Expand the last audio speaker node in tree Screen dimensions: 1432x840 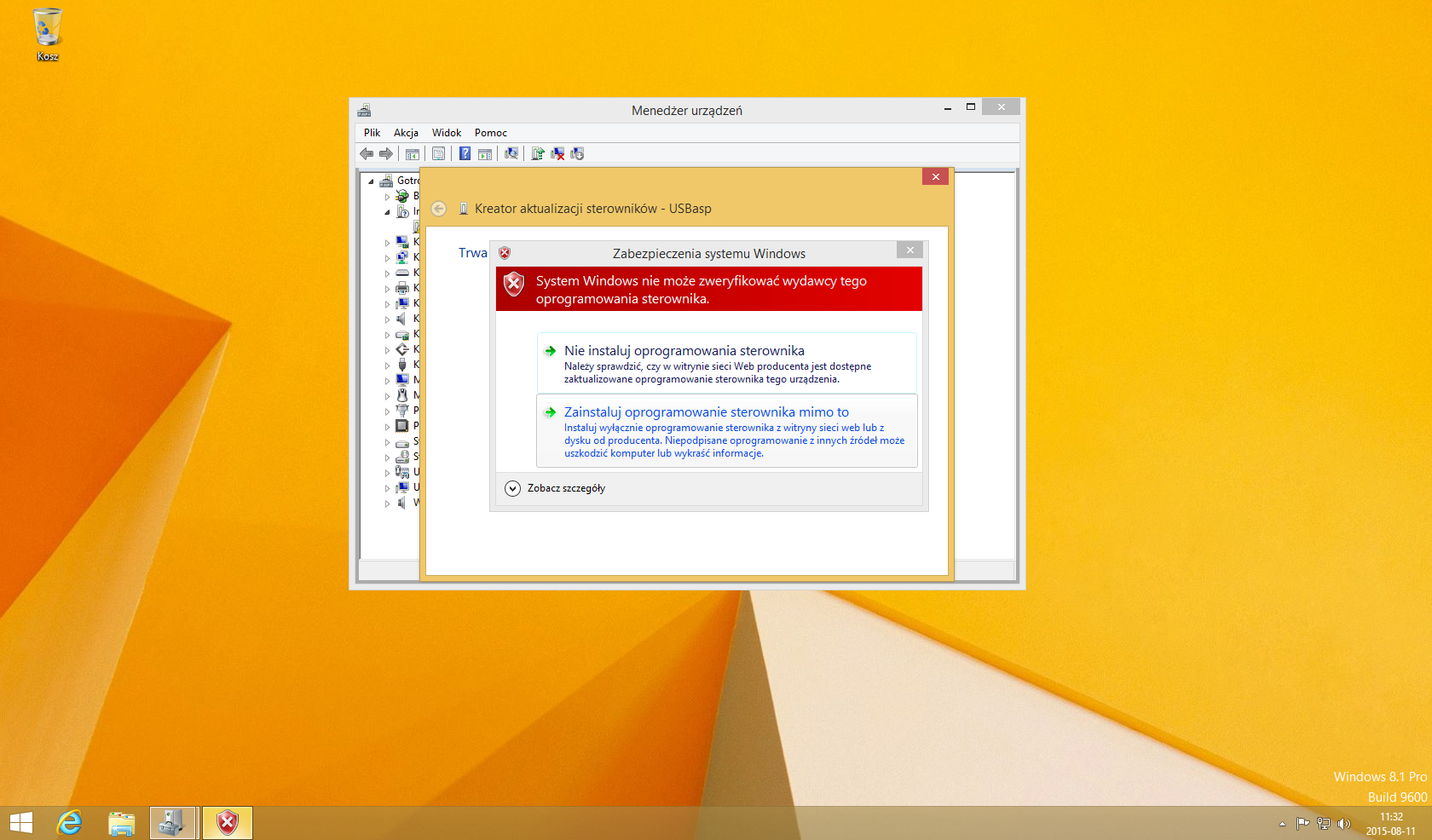pos(387,503)
